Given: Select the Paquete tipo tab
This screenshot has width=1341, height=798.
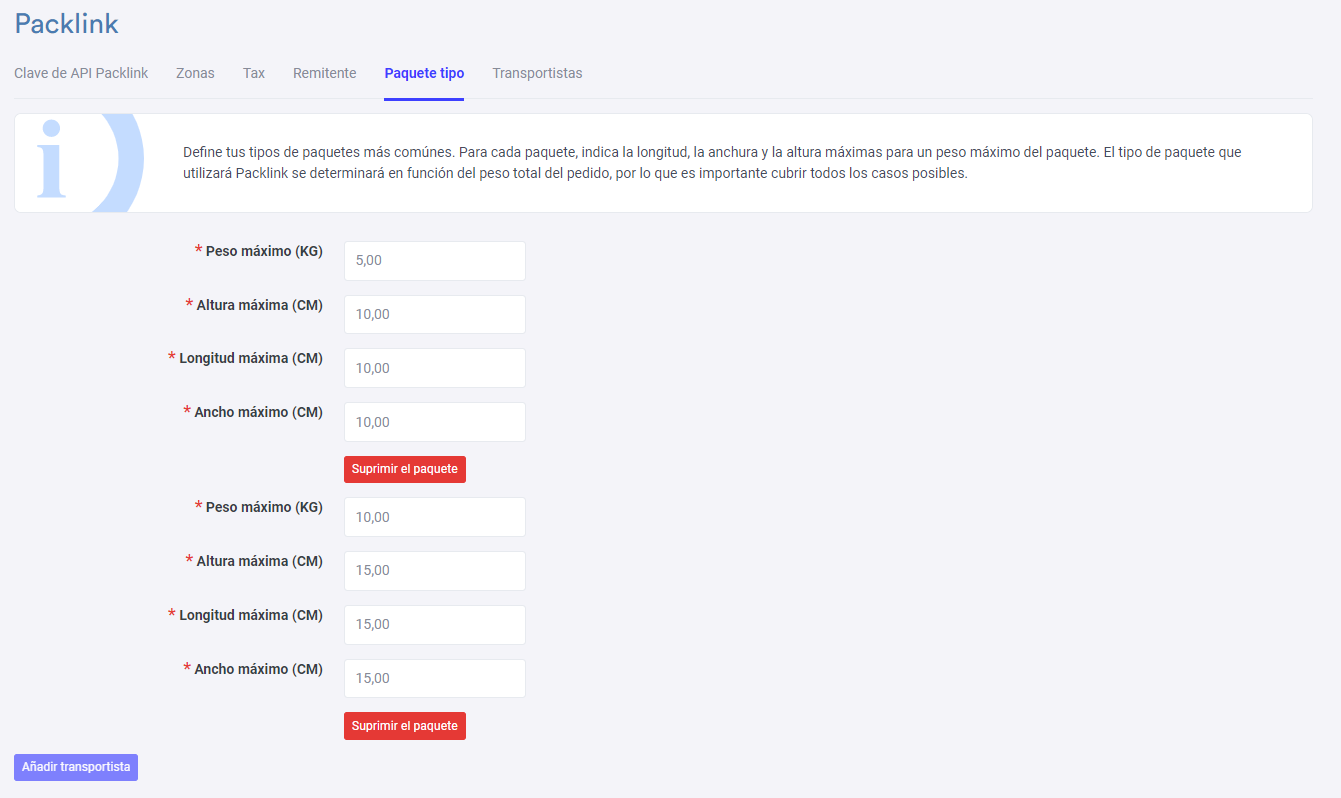Looking at the screenshot, I should 424,73.
